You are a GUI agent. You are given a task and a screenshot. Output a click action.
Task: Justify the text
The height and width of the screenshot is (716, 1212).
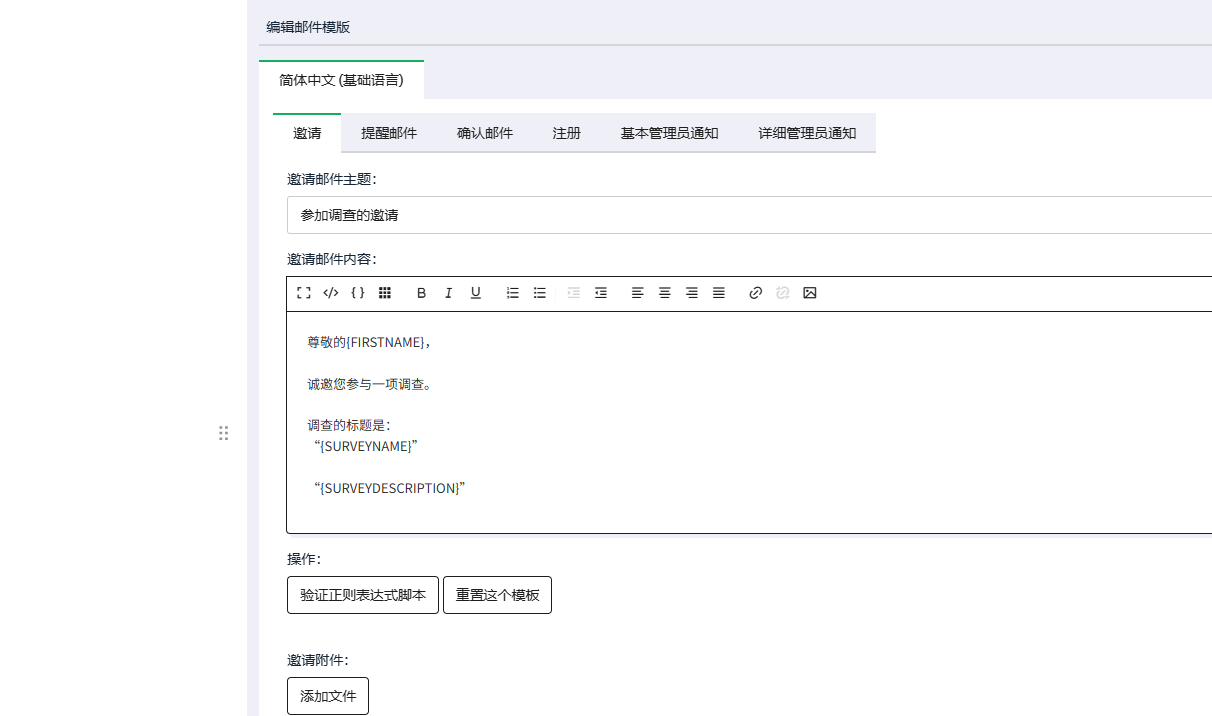pos(719,293)
